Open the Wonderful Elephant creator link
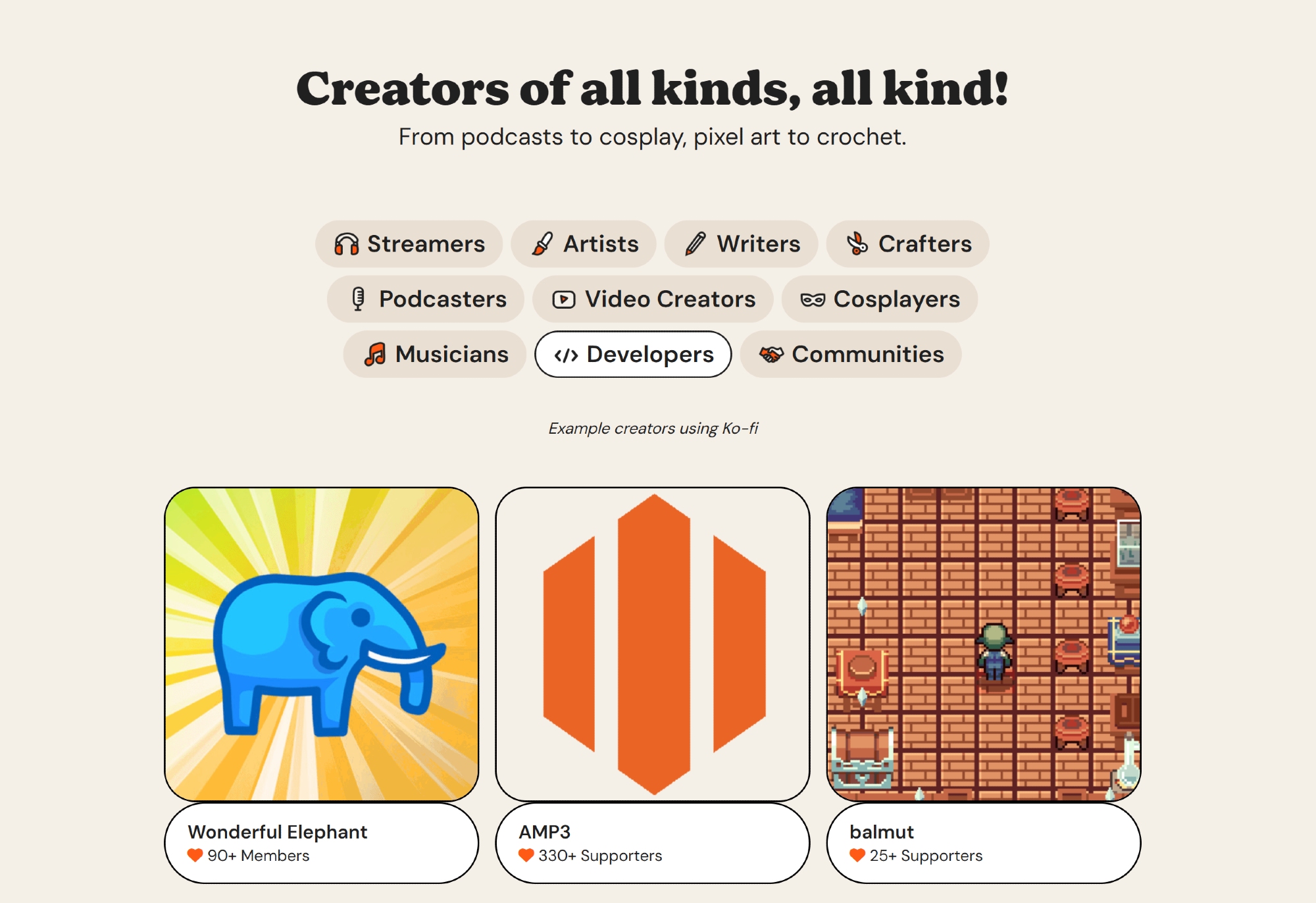 point(278,832)
